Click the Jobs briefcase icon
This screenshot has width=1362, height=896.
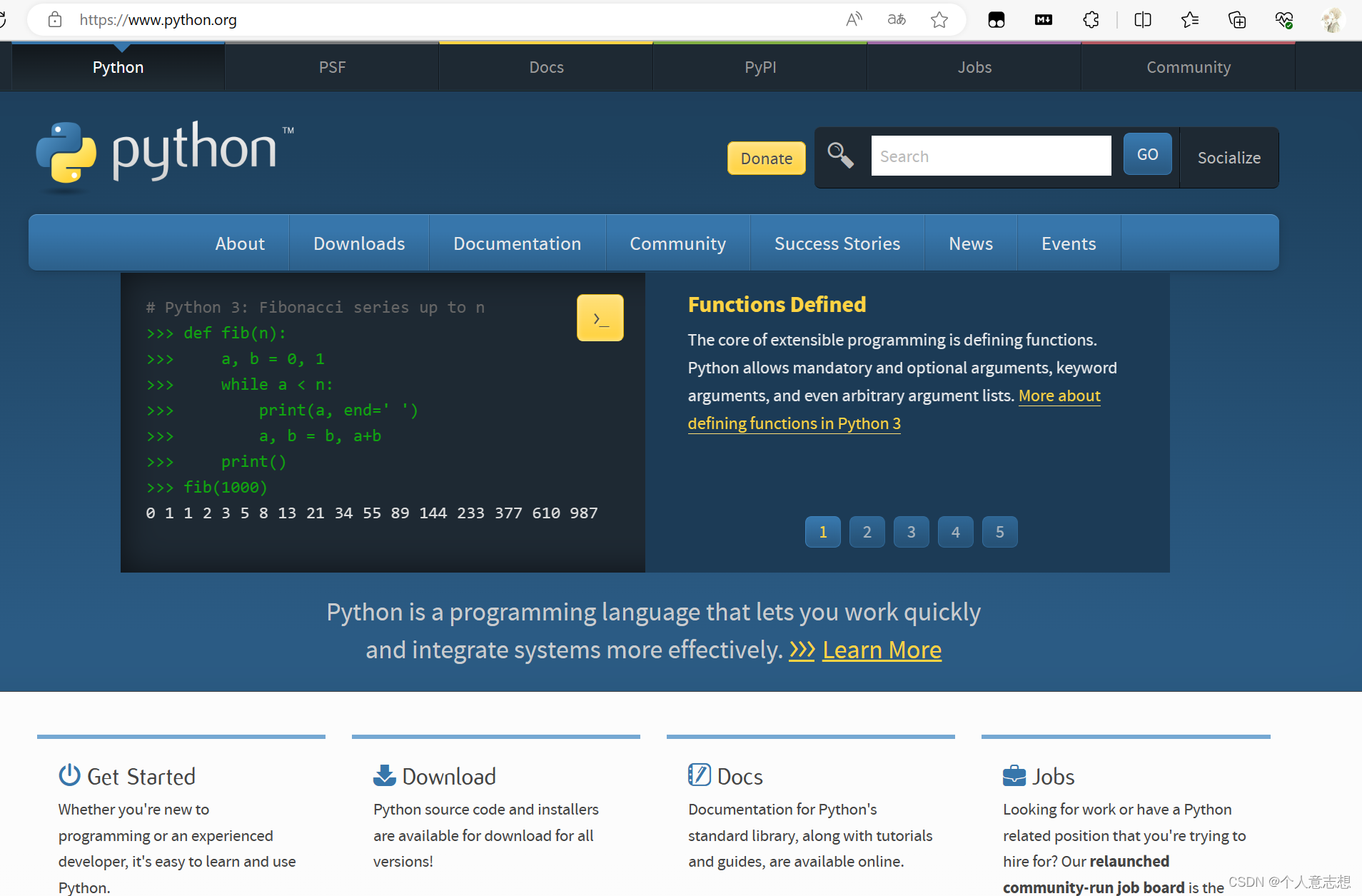[x=1014, y=775]
